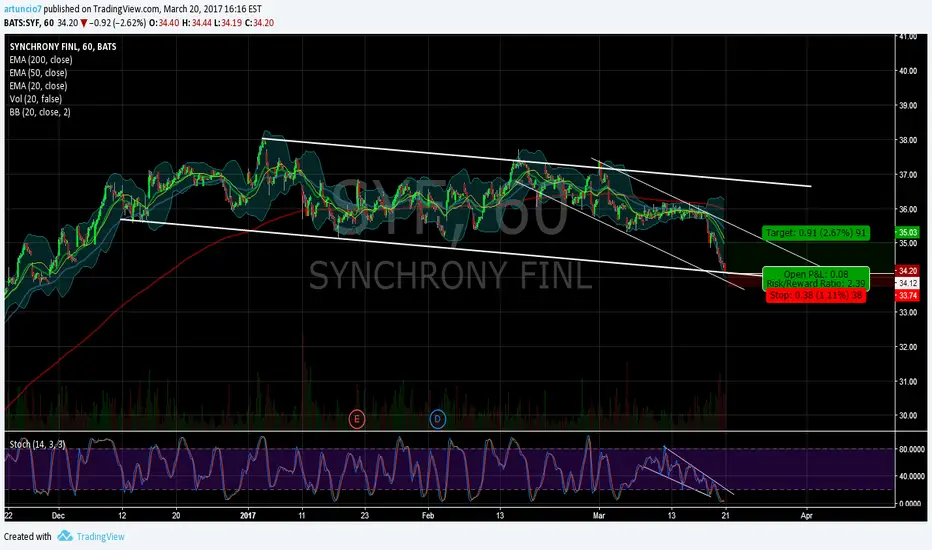Click the white 34.12 price axis tag
Image resolution: width=932 pixels, height=550 pixels.
(908, 283)
